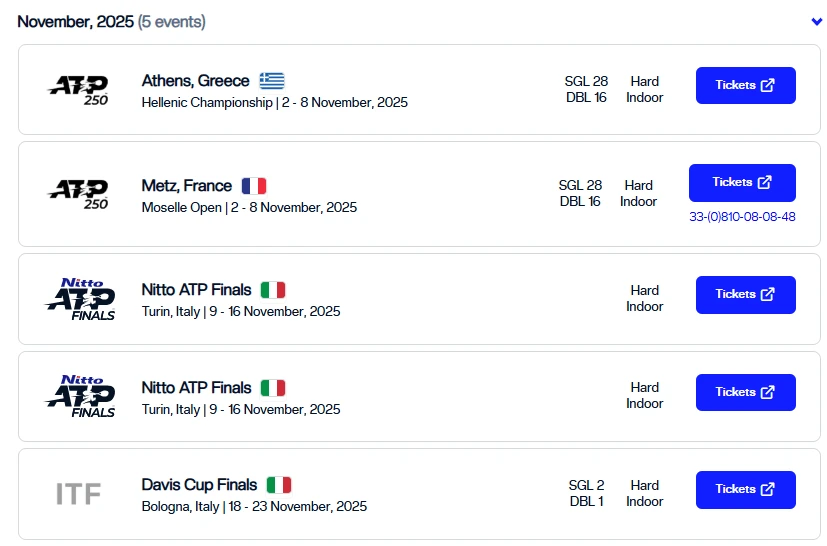
Task: Click the Greek flag beside Athens
Action: tap(272, 81)
